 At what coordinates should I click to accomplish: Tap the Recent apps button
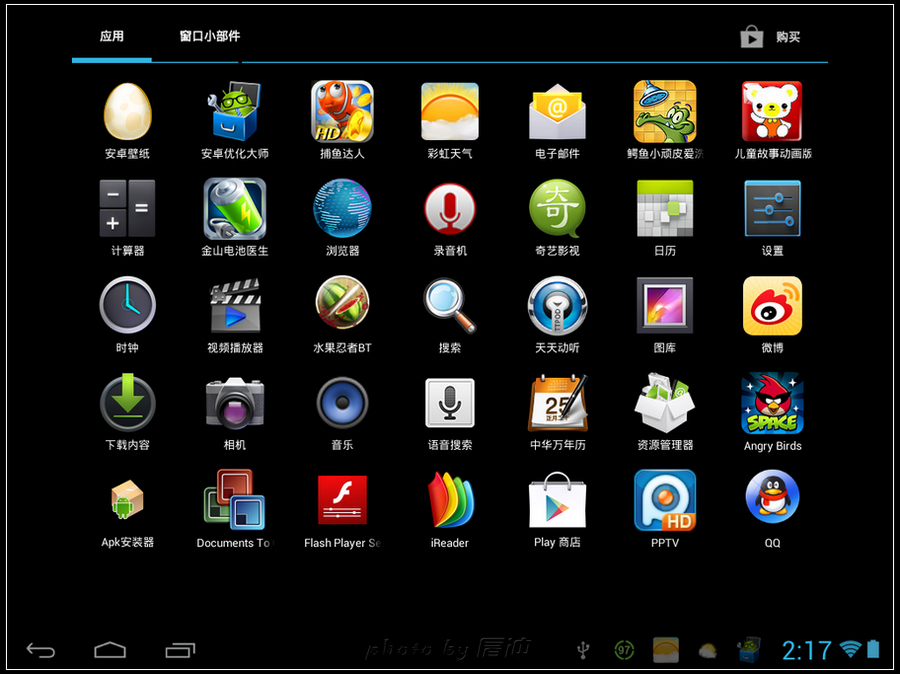pos(180,650)
